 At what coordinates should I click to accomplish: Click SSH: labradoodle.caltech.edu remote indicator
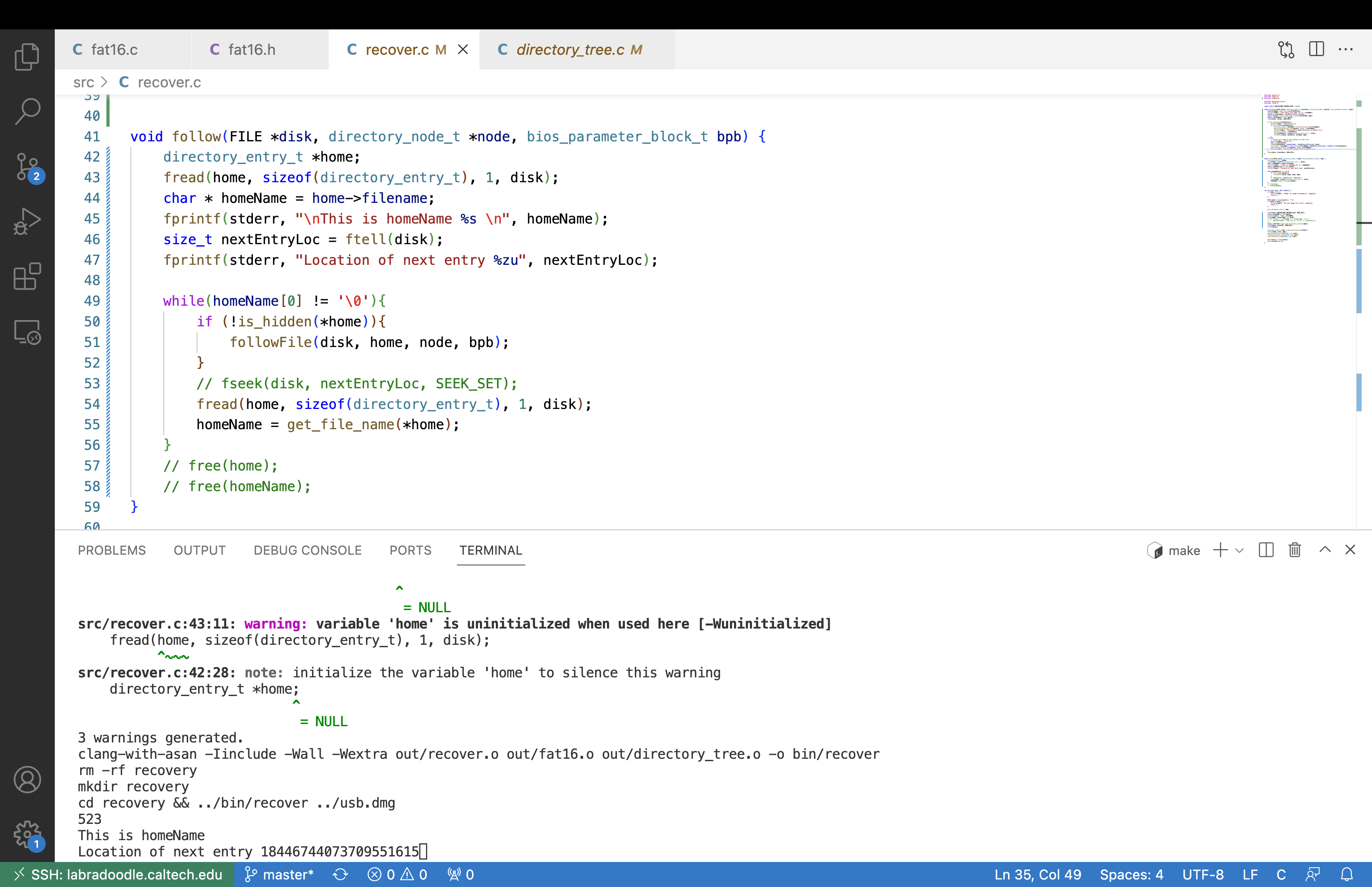coord(118,874)
